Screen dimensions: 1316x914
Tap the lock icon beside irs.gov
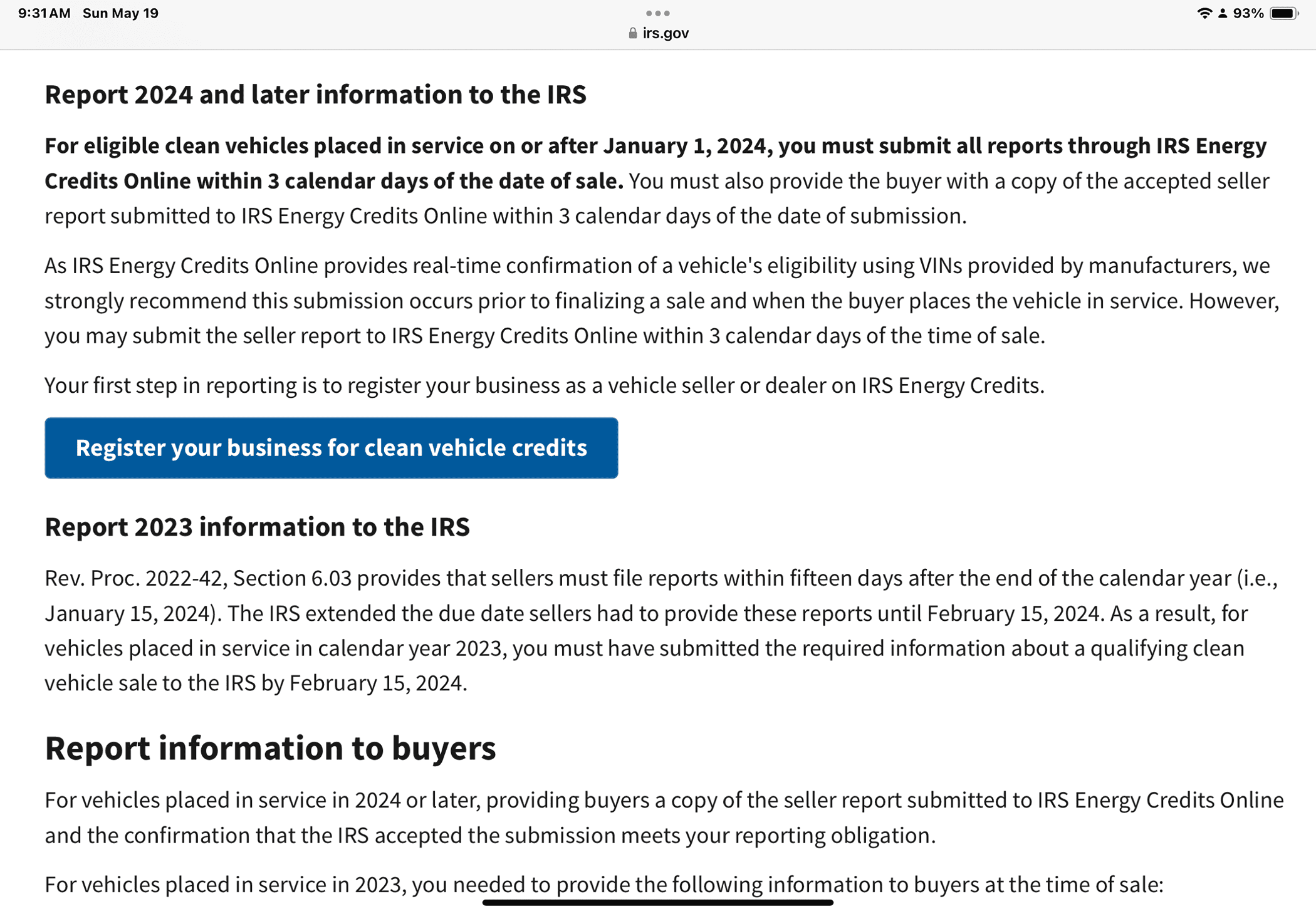(632, 33)
